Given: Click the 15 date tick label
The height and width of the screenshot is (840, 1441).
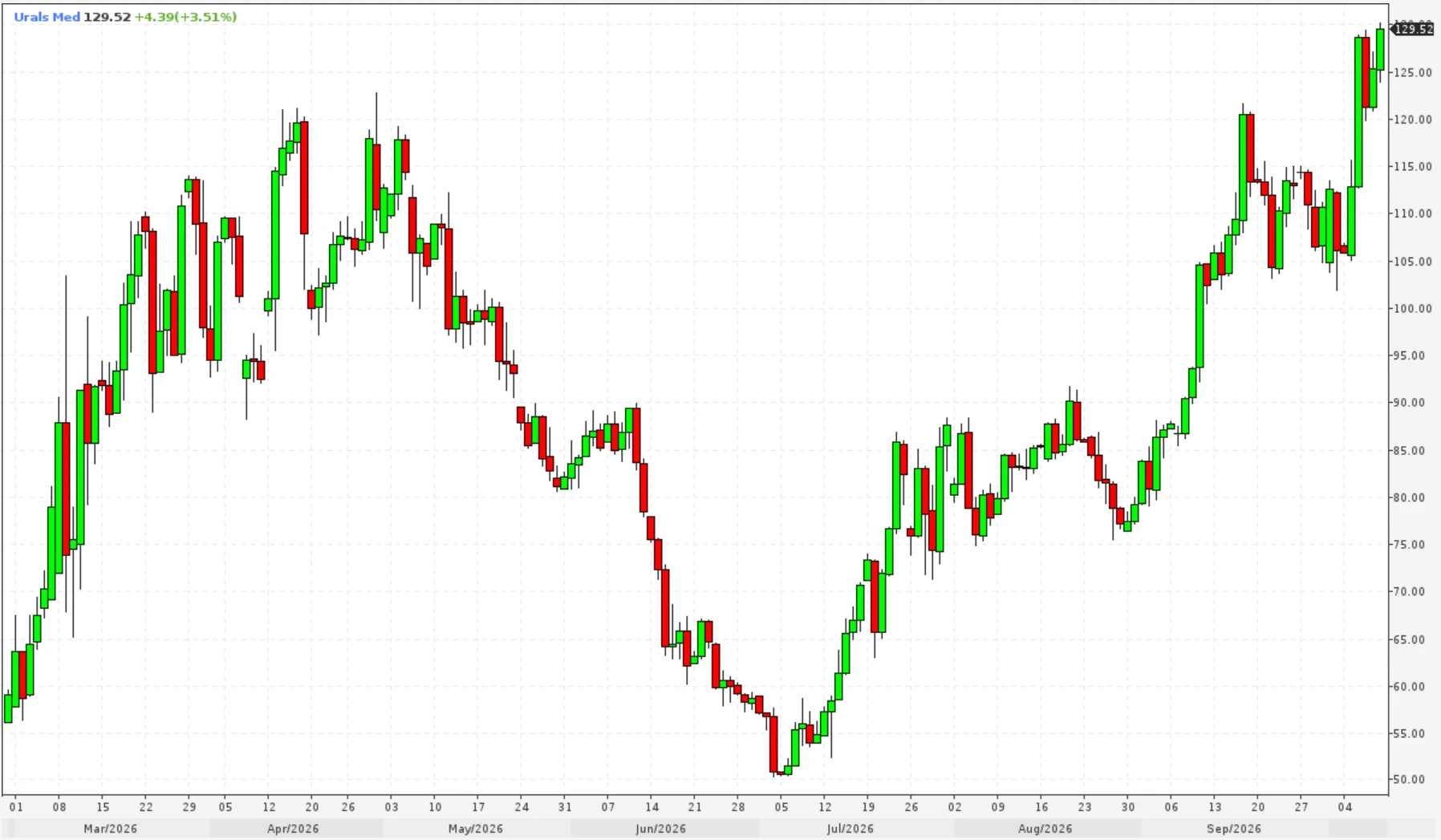Looking at the screenshot, I should click(103, 807).
